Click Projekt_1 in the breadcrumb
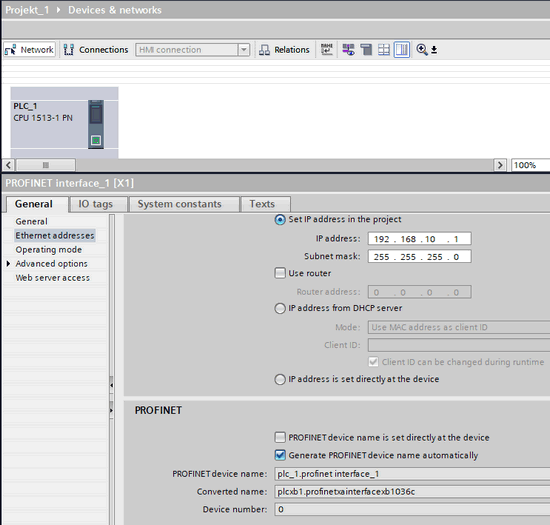Viewport: 550px width, 525px height. pyautogui.click(x=27, y=10)
